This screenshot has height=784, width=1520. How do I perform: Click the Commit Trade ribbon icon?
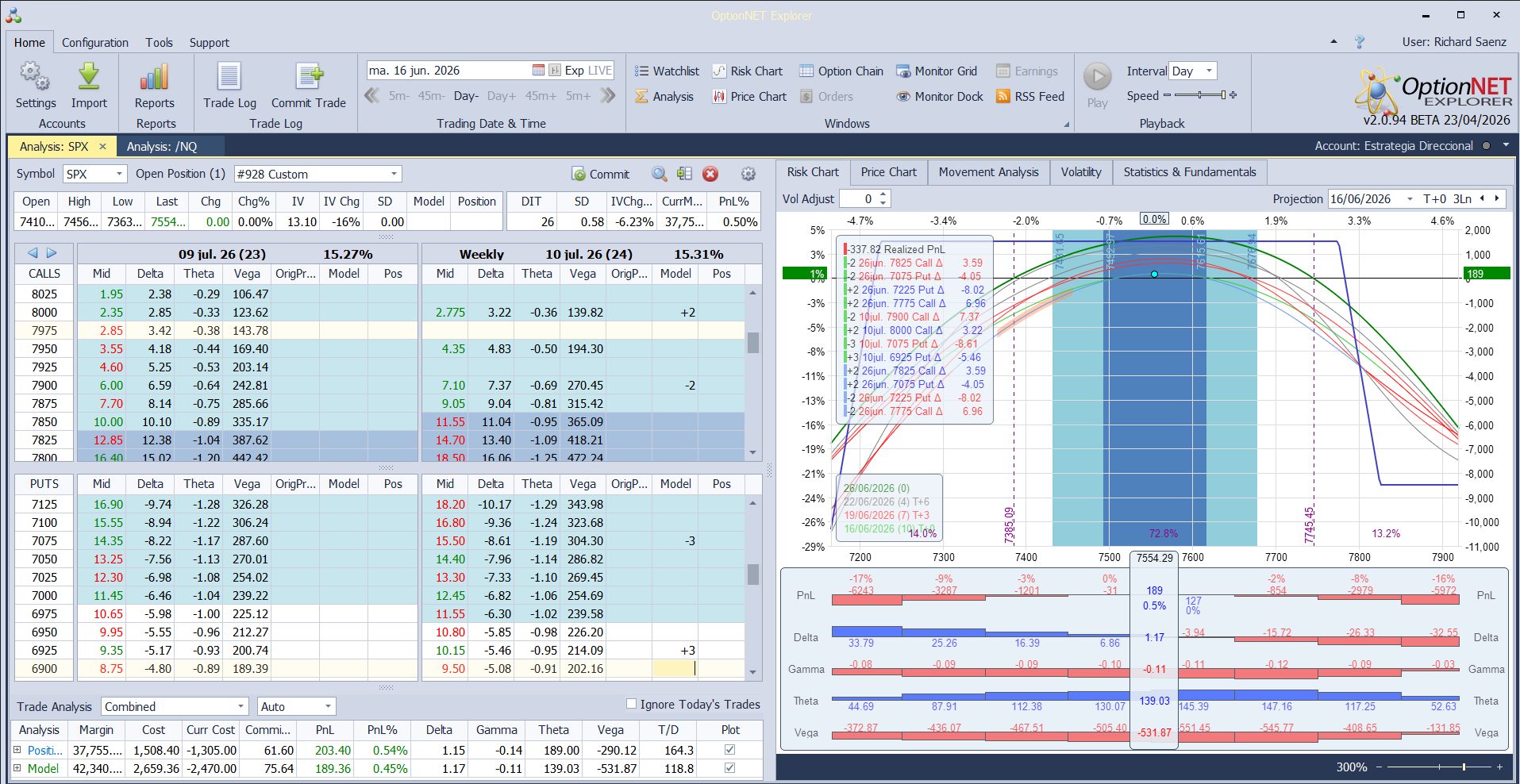309,76
